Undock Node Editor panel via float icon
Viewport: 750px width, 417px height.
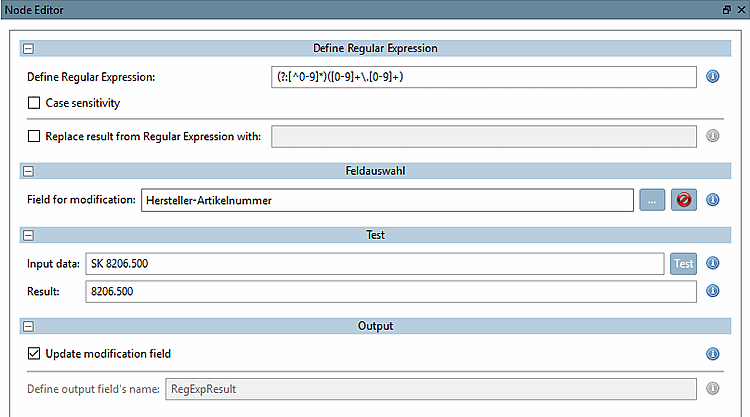point(726,9)
